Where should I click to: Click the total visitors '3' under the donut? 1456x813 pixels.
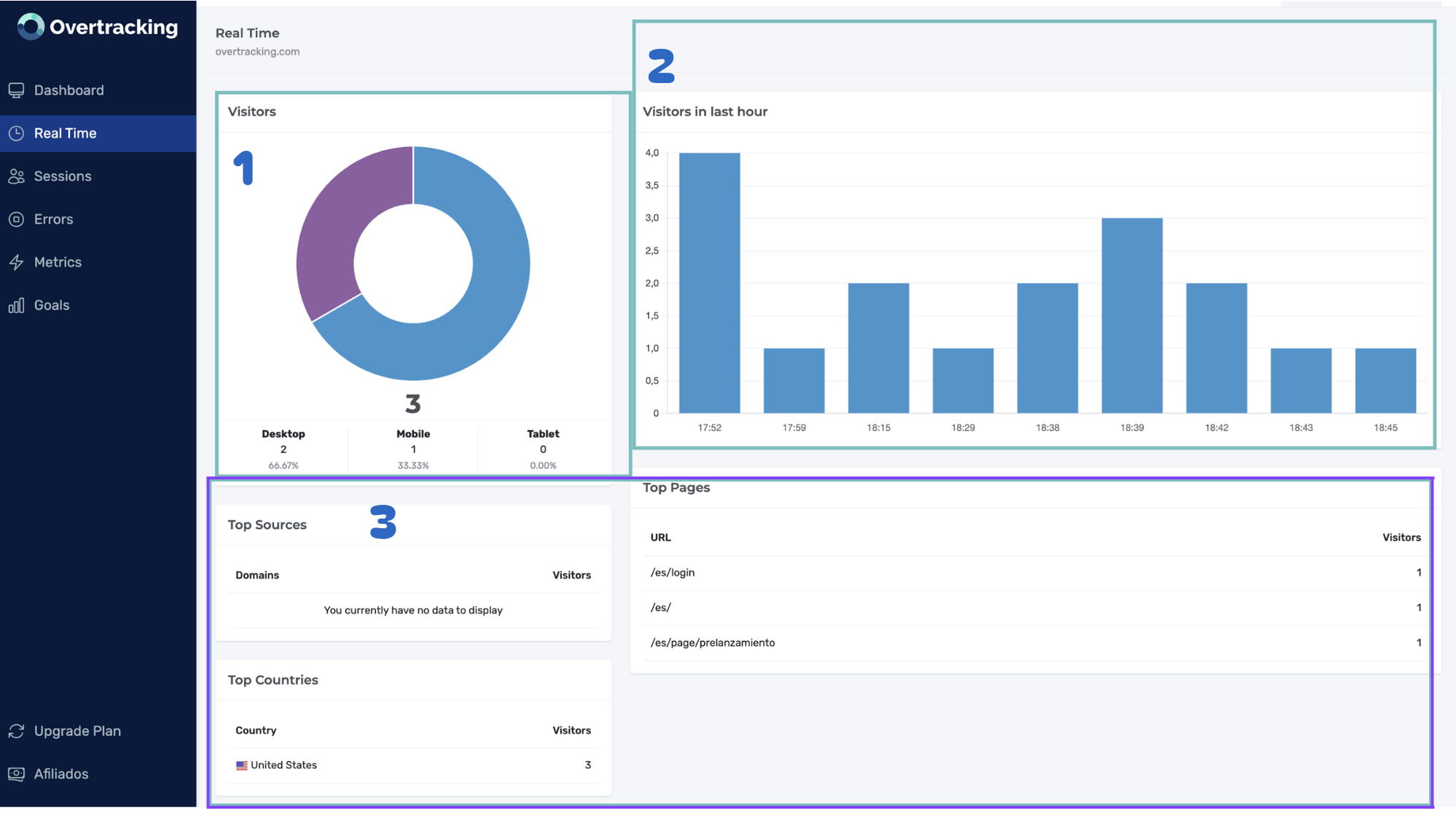tap(412, 404)
